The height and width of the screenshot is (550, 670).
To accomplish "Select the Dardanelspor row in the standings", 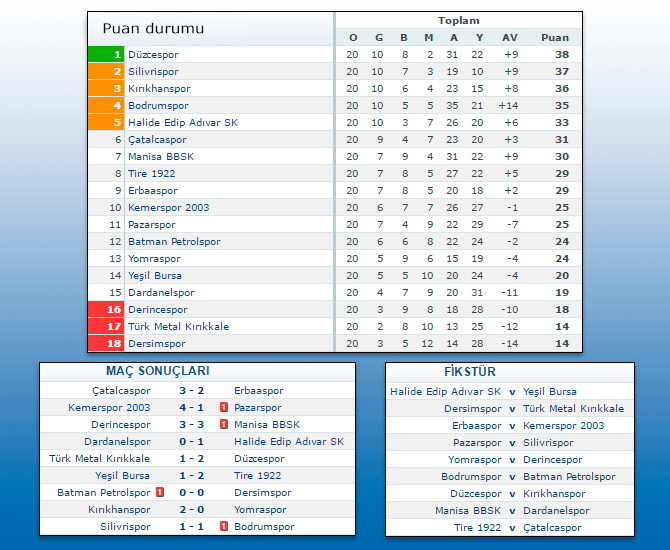I will click(x=161, y=293).
